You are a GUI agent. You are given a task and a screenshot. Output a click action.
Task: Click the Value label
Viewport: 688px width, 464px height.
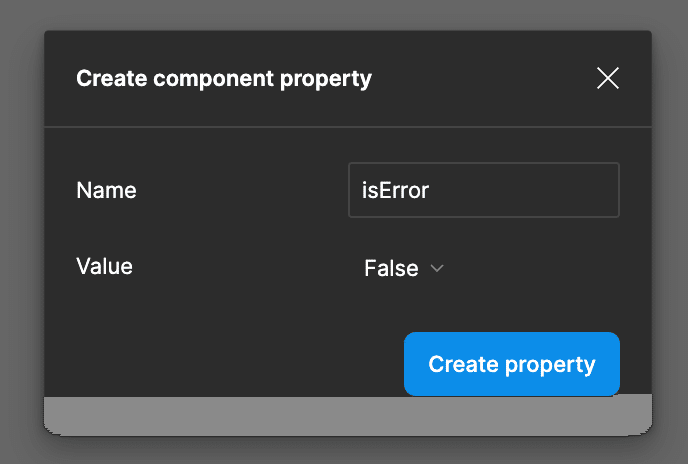pyautogui.click(x=104, y=267)
